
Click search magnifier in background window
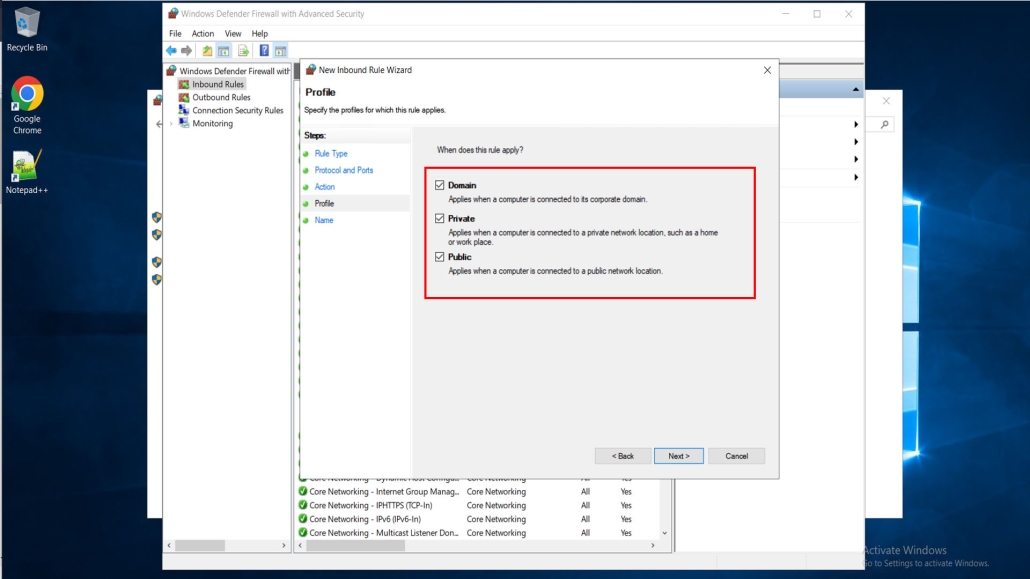click(x=885, y=124)
